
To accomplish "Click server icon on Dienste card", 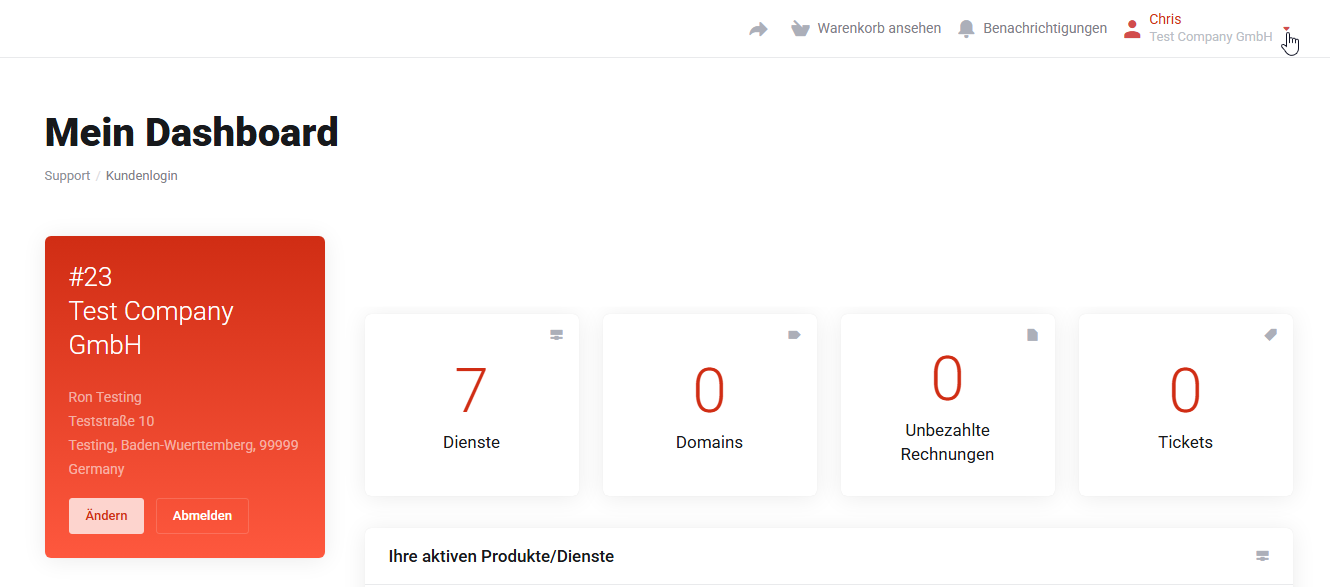I will coord(557,335).
